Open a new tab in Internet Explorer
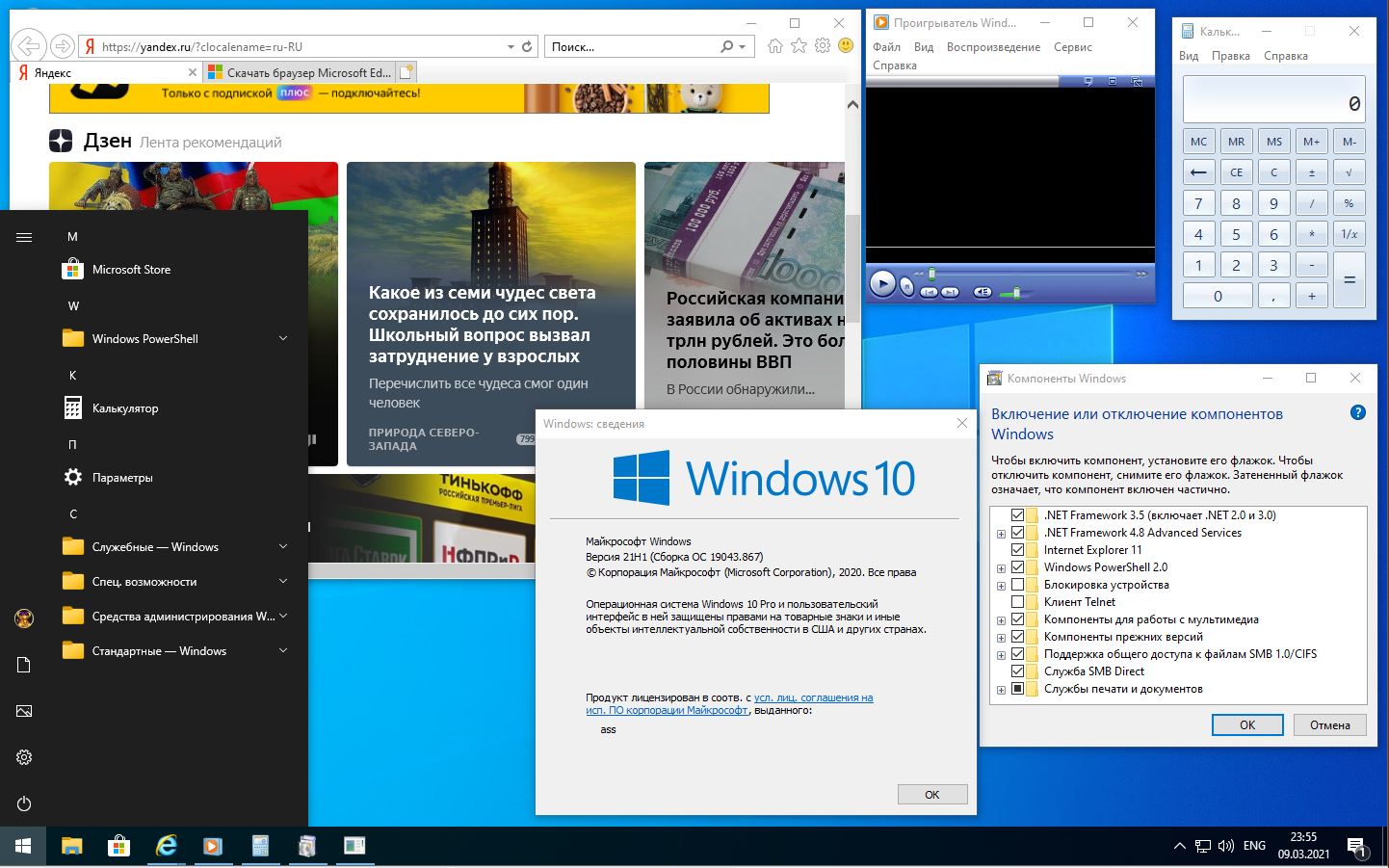The image size is (1389, 868). tap(406, 71)
